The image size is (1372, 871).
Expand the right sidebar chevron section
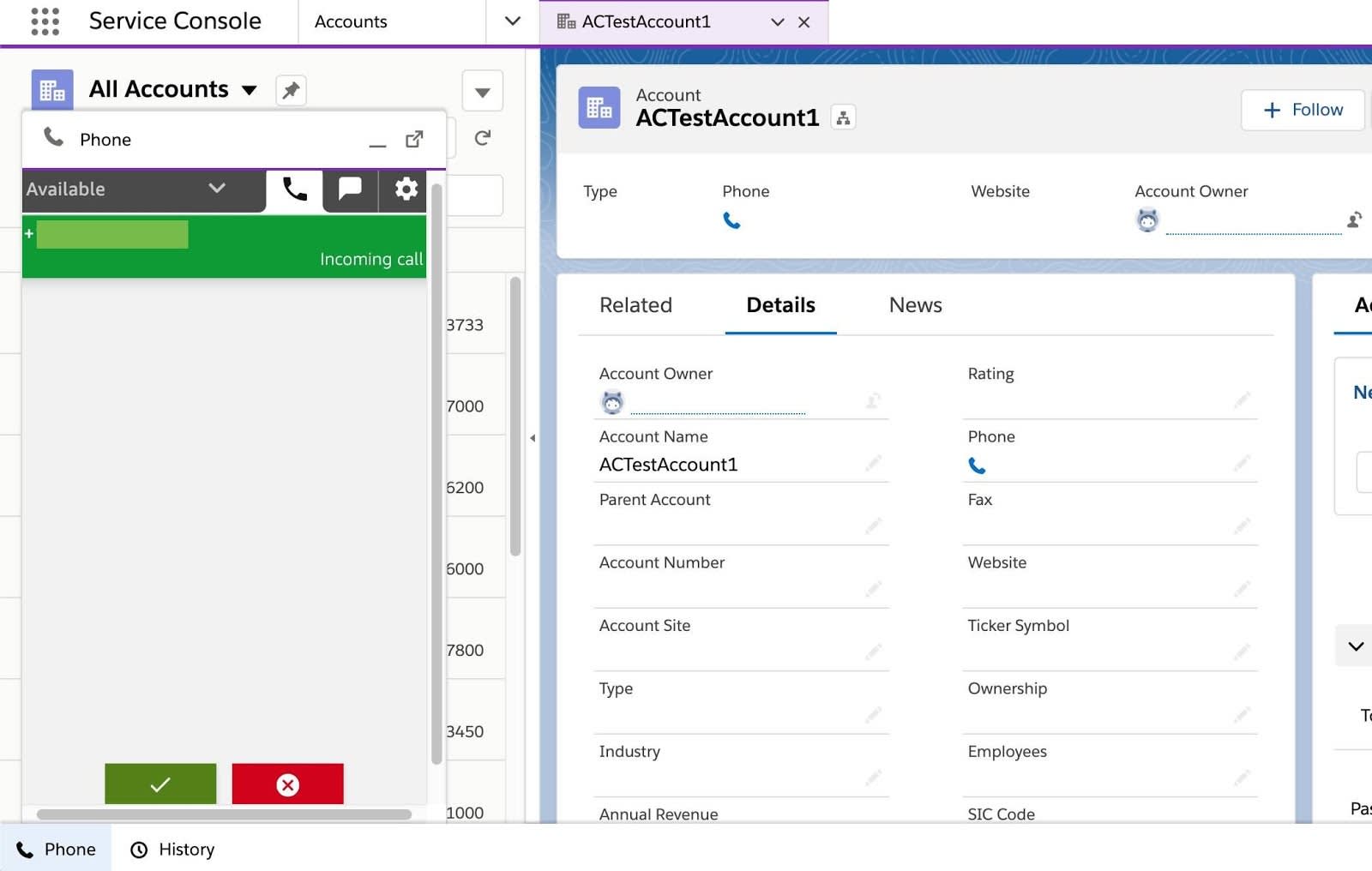[1355, 646]
